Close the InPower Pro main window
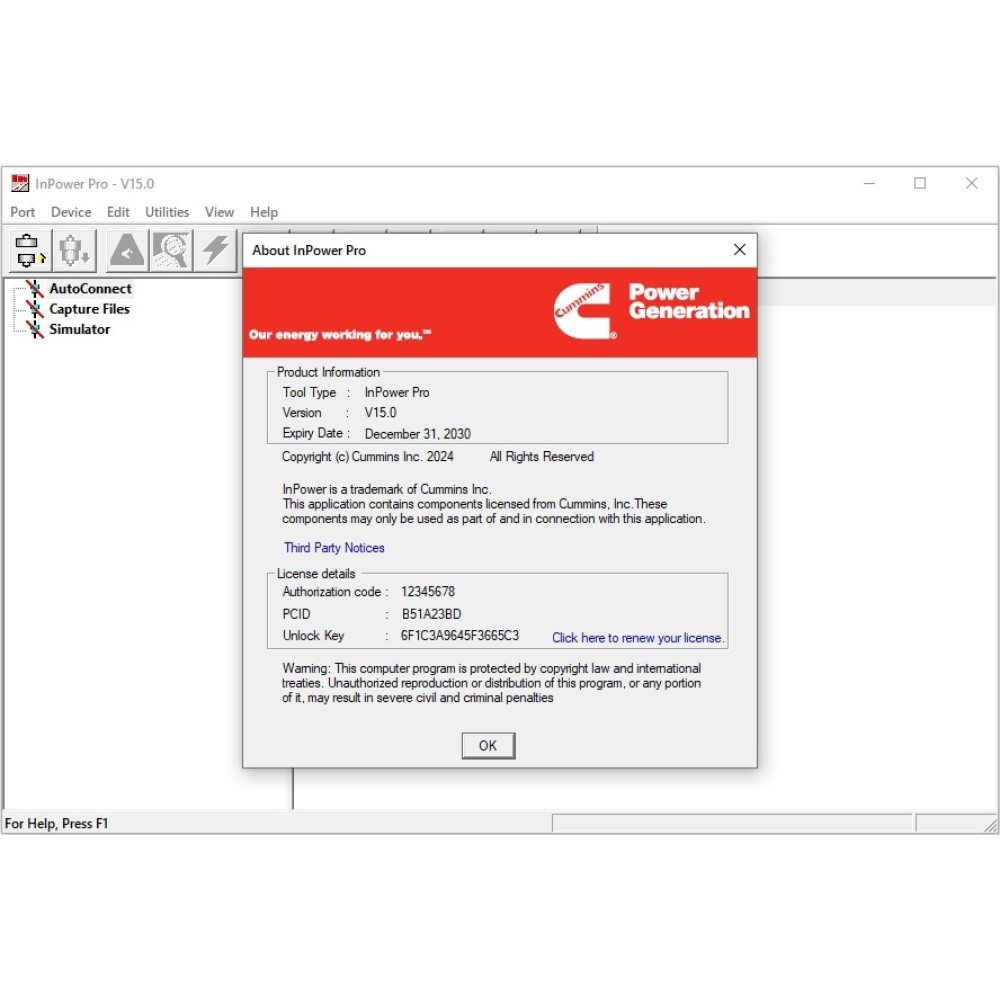The height and width of the screenshot is (1000, 1000). (971, 184)
